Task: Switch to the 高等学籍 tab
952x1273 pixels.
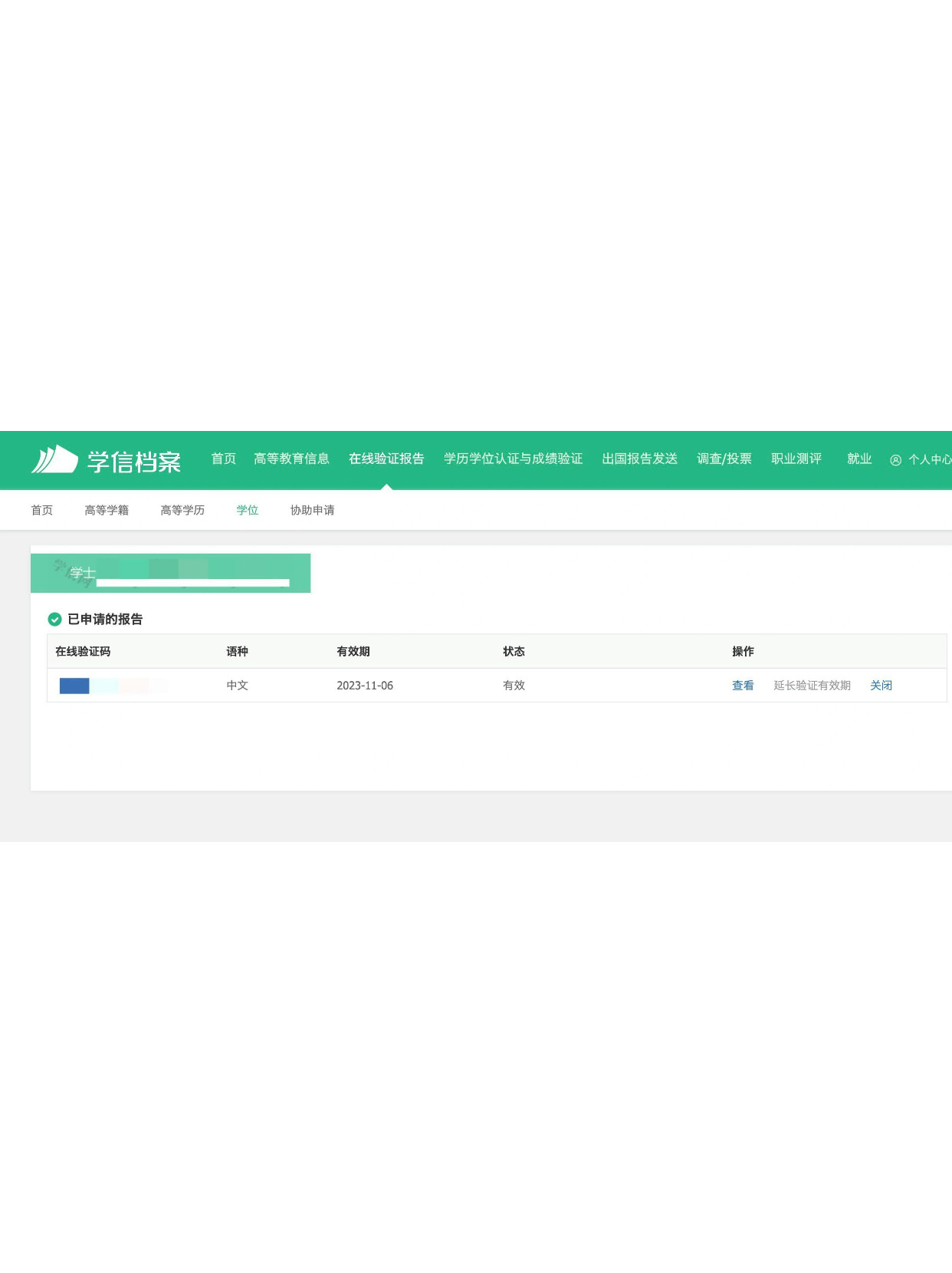Action: (x=107, y=510)
